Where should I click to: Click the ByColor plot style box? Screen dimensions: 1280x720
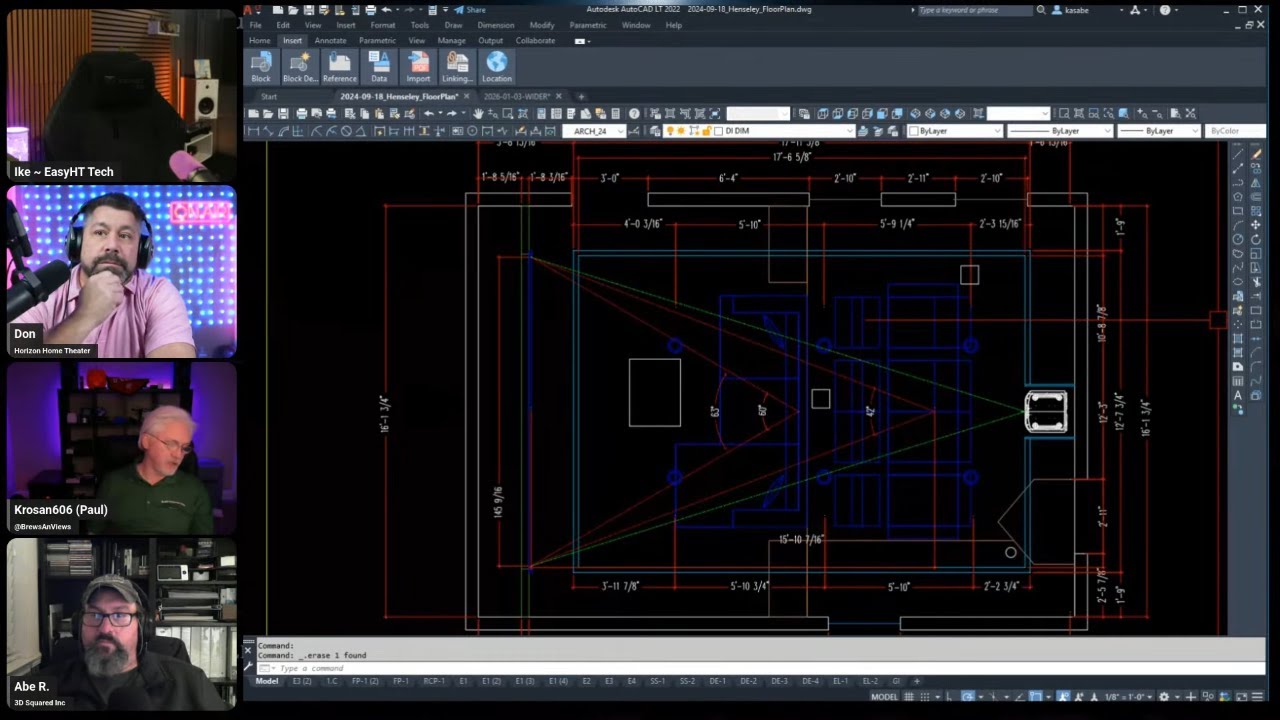1236,131
